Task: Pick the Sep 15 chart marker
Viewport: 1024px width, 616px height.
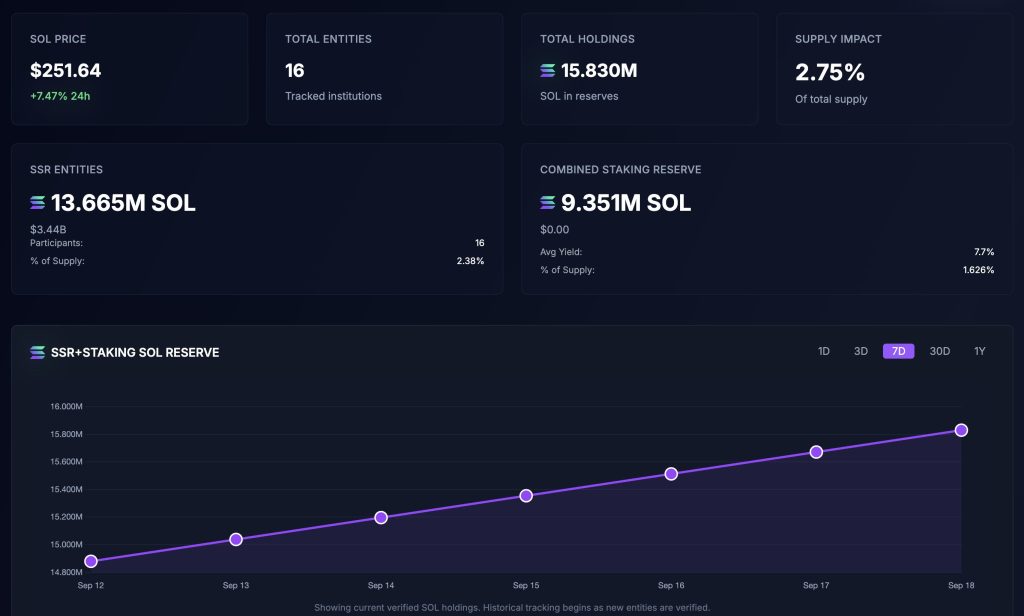Action: pos(526,495)
